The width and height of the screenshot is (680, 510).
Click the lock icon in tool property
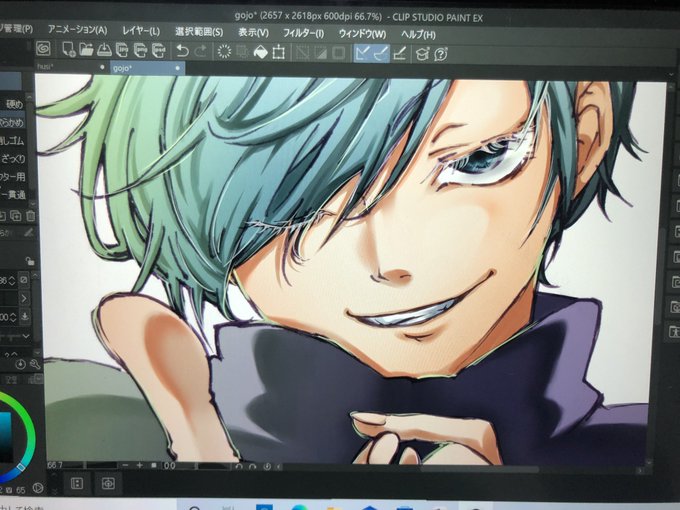(x=29, y=261)
